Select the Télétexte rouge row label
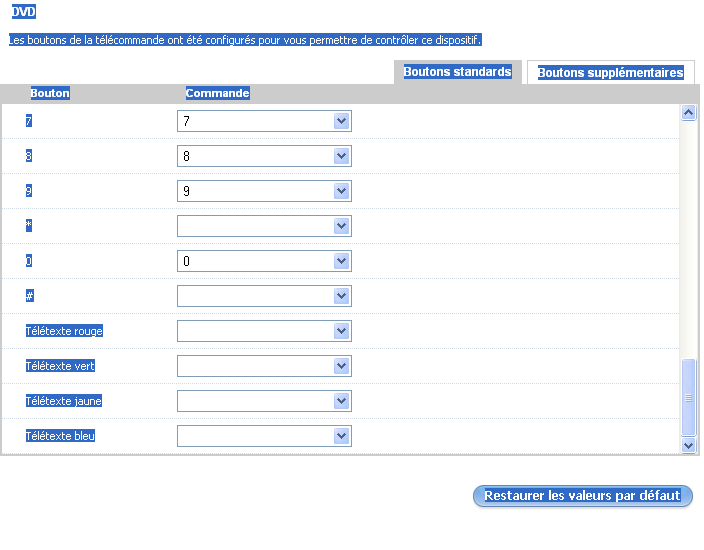 [64, 331]
